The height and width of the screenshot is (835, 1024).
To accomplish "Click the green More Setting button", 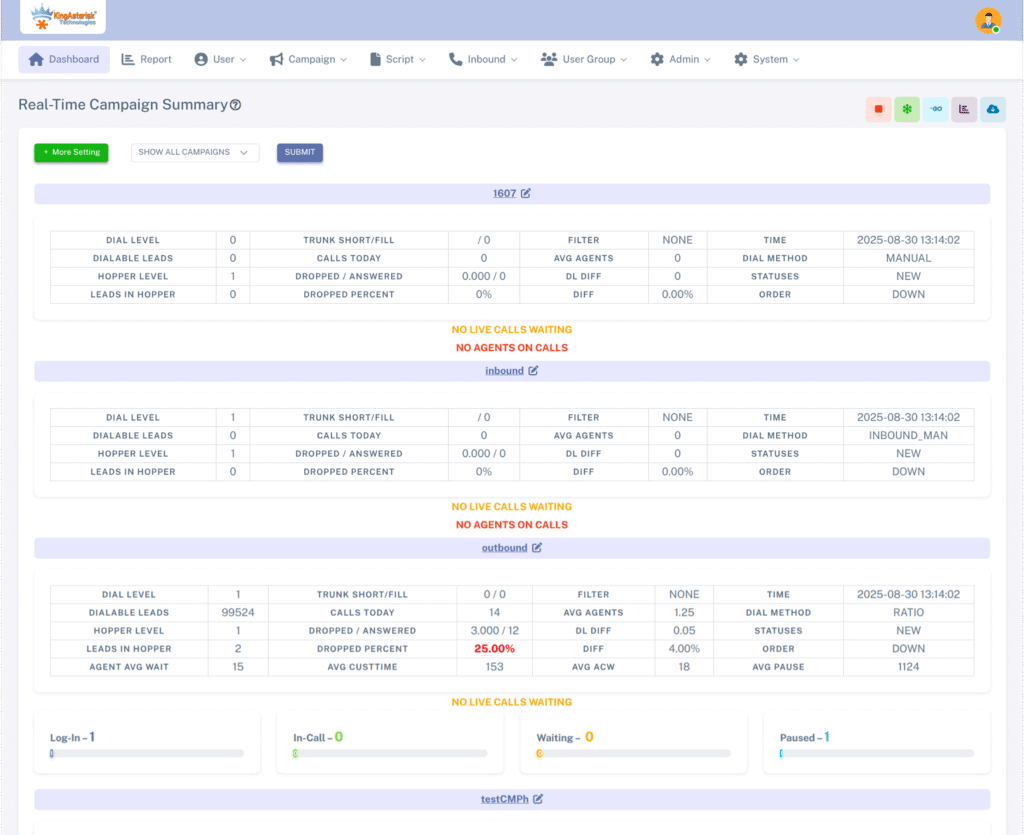I will point(71,152).
